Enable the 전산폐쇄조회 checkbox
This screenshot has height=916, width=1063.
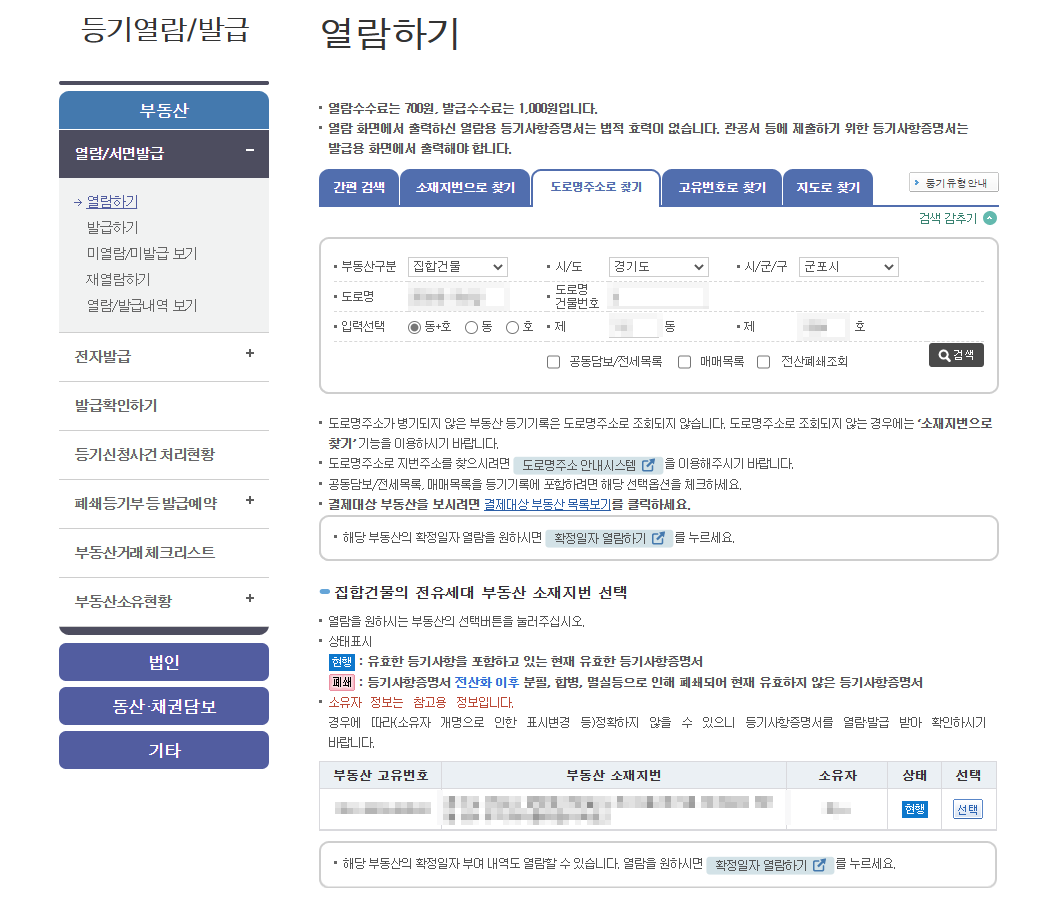coord(763,361)
